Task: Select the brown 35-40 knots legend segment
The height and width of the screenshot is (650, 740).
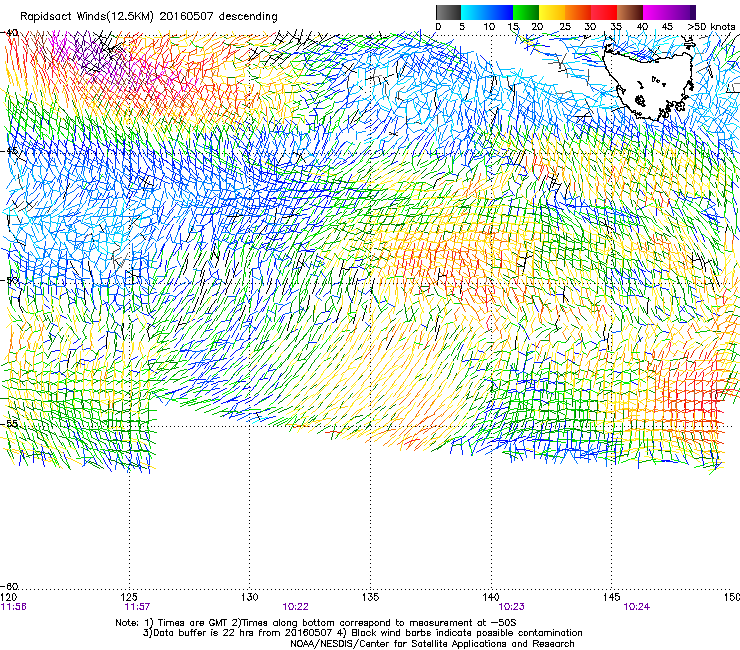Action: (630, 12)
